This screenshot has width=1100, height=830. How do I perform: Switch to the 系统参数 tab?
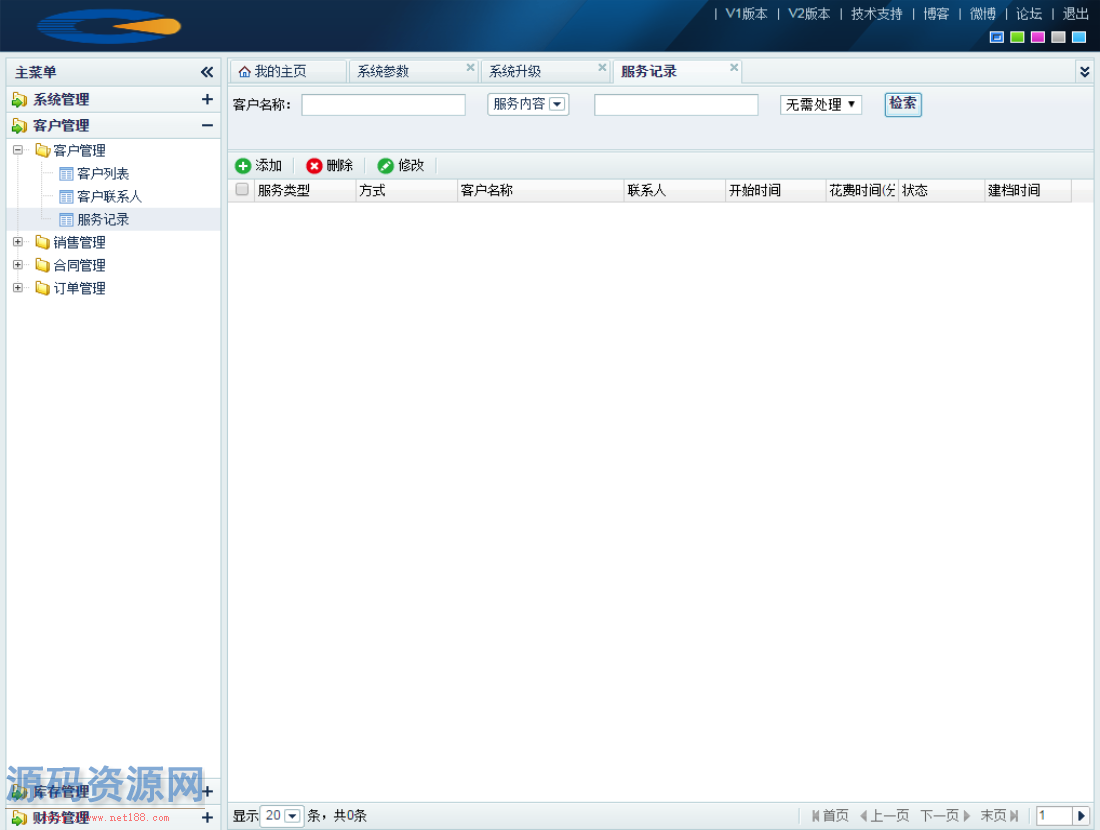(x=385, y=71)
